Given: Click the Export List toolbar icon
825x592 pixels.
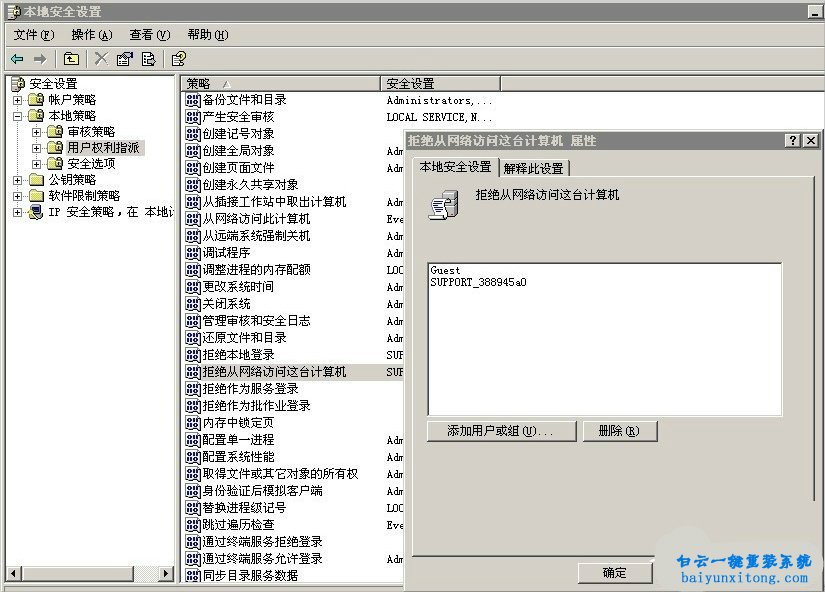Looking at the screenshot, I should (x=146, y=58).
